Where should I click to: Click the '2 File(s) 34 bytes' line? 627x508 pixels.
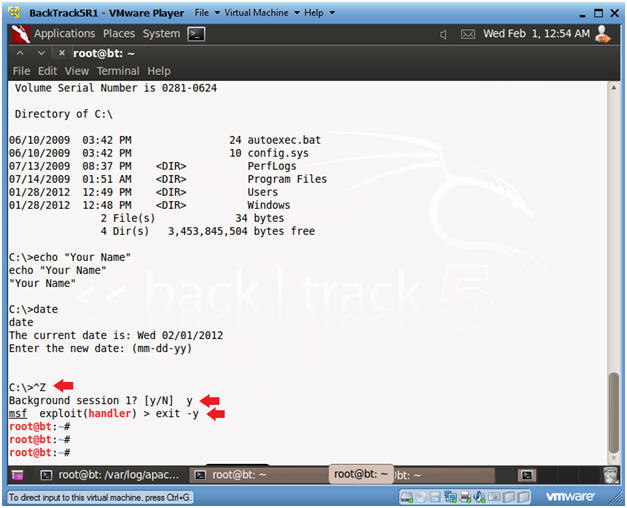[192, 218]
